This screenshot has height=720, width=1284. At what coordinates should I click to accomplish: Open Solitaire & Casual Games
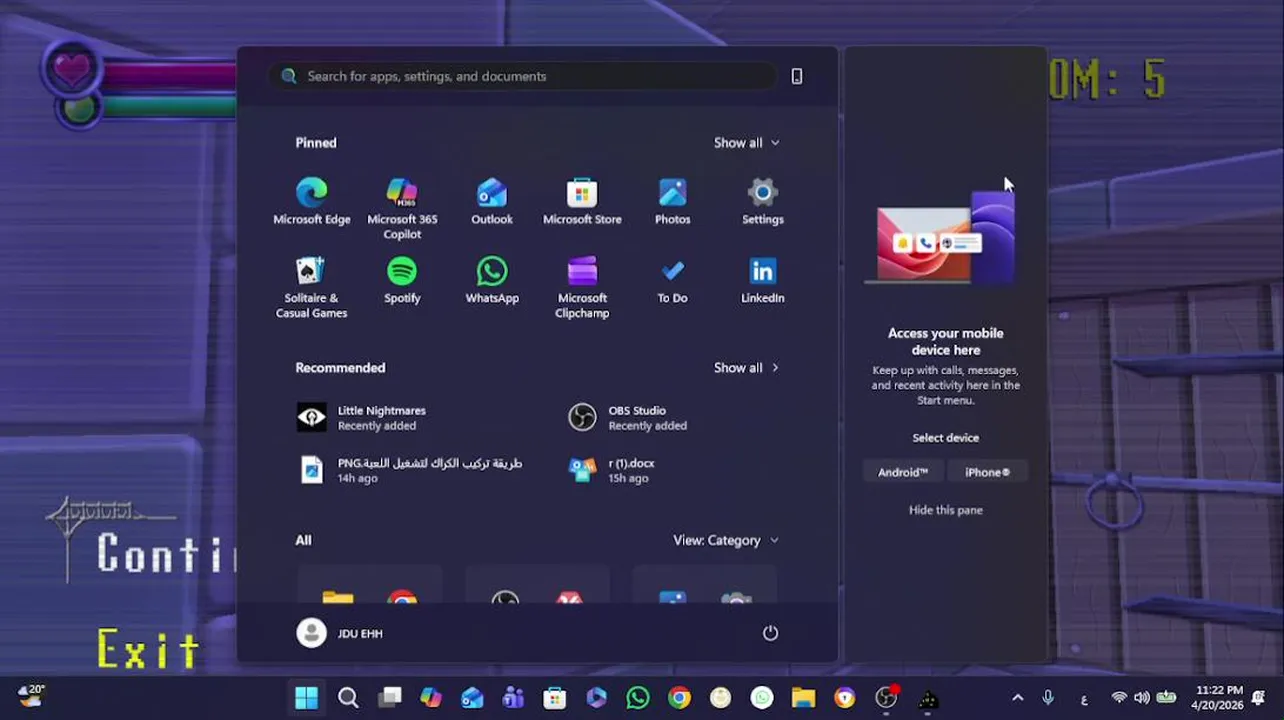311,288
